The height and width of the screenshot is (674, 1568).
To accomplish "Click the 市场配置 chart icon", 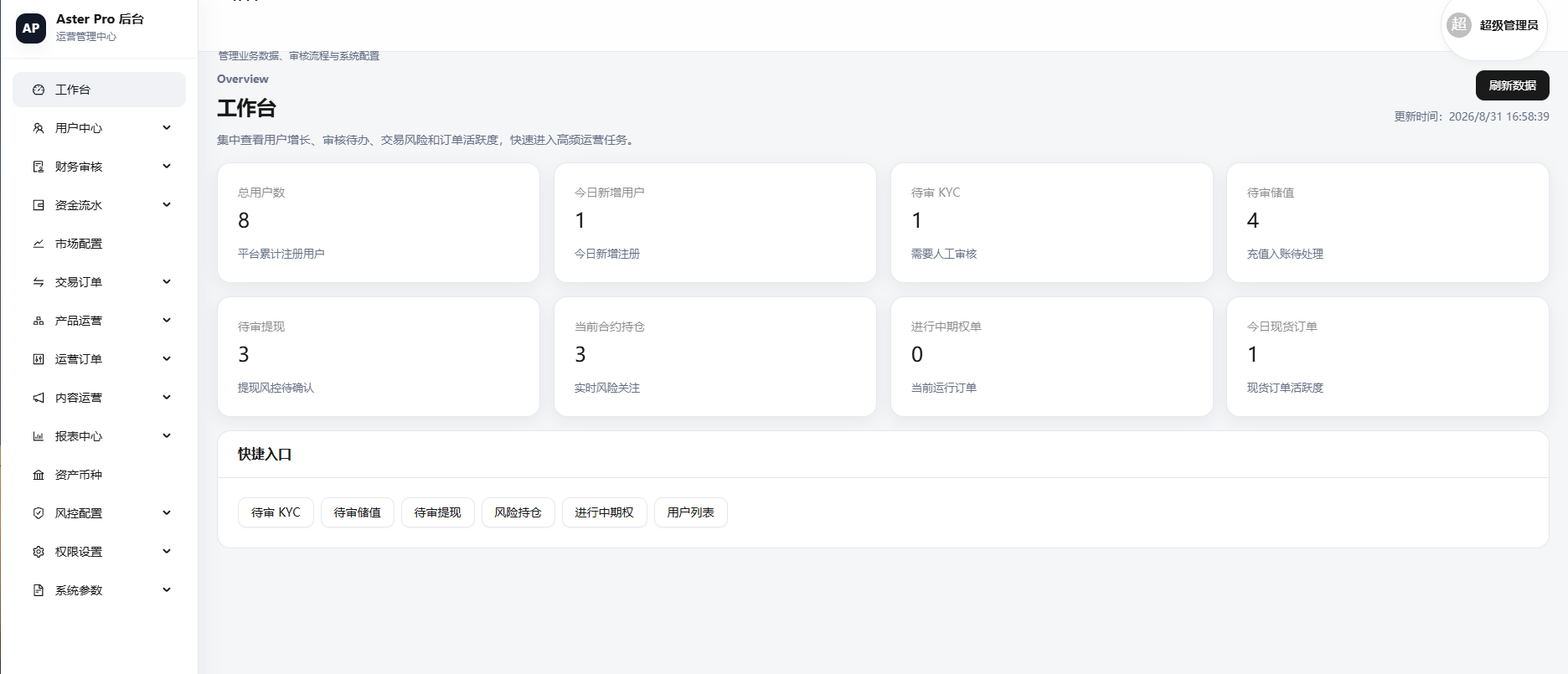I will pyautogui.click(x=39, y=244).
